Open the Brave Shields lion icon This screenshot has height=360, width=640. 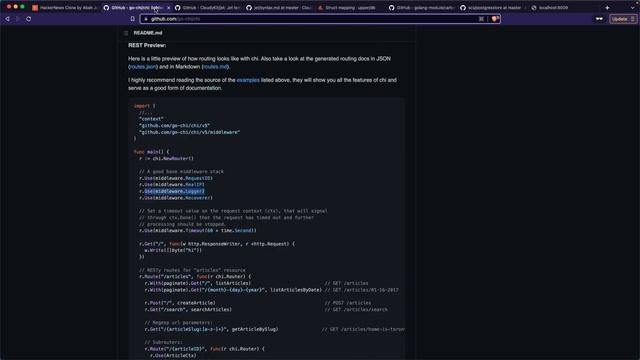click(x=495, y=19)
